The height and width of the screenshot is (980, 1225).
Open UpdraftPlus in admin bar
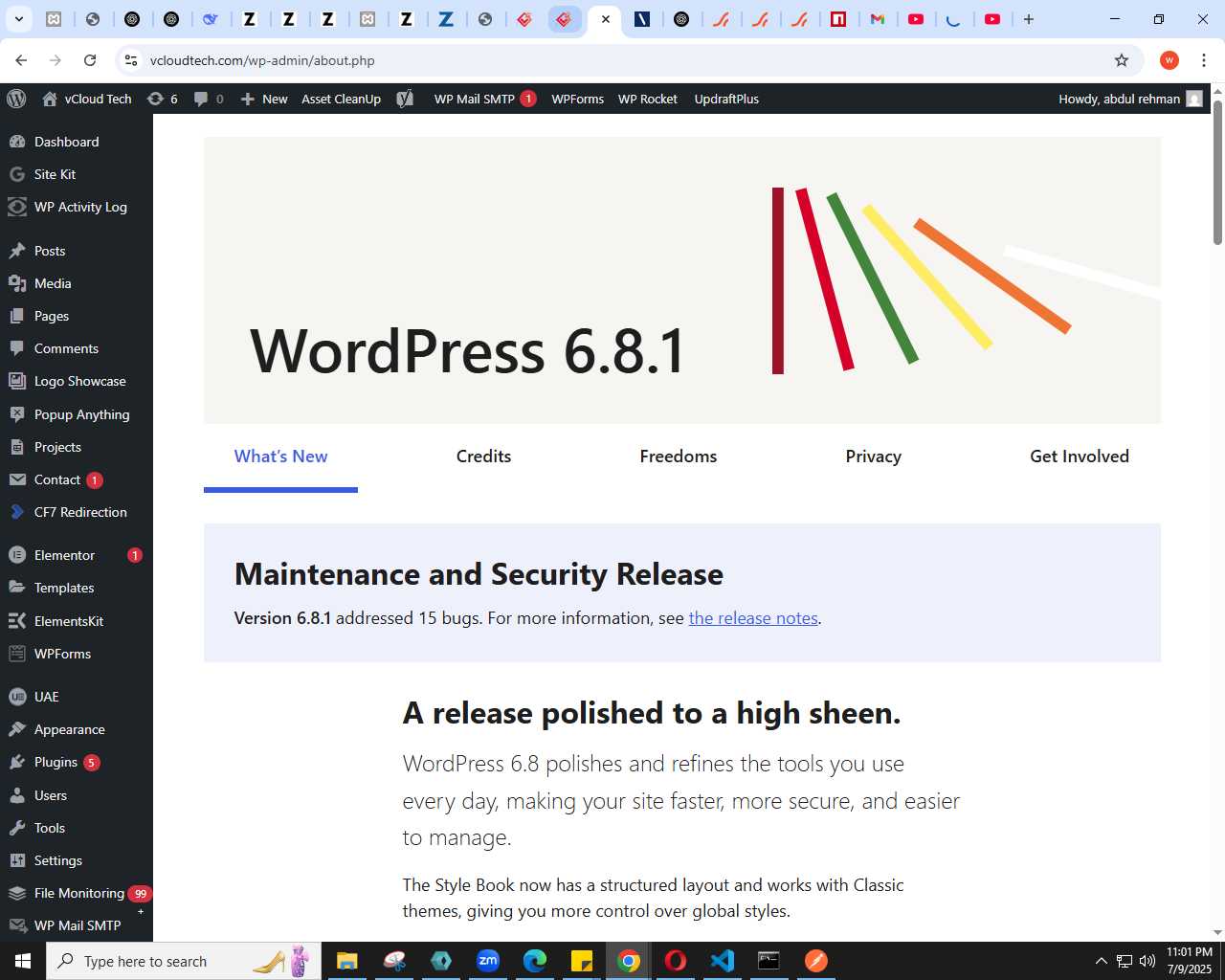[726, 99]
